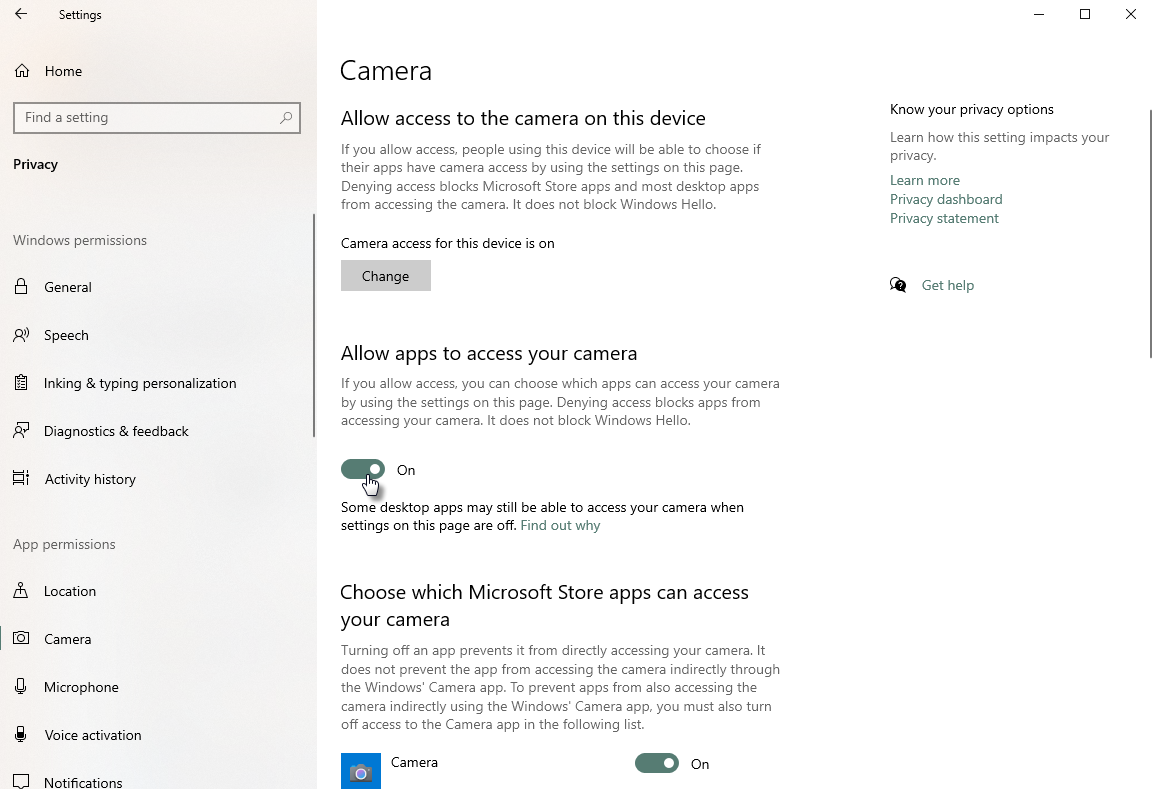Go to Speech settings
1152x789 pixels.
[x=66, y=335]
